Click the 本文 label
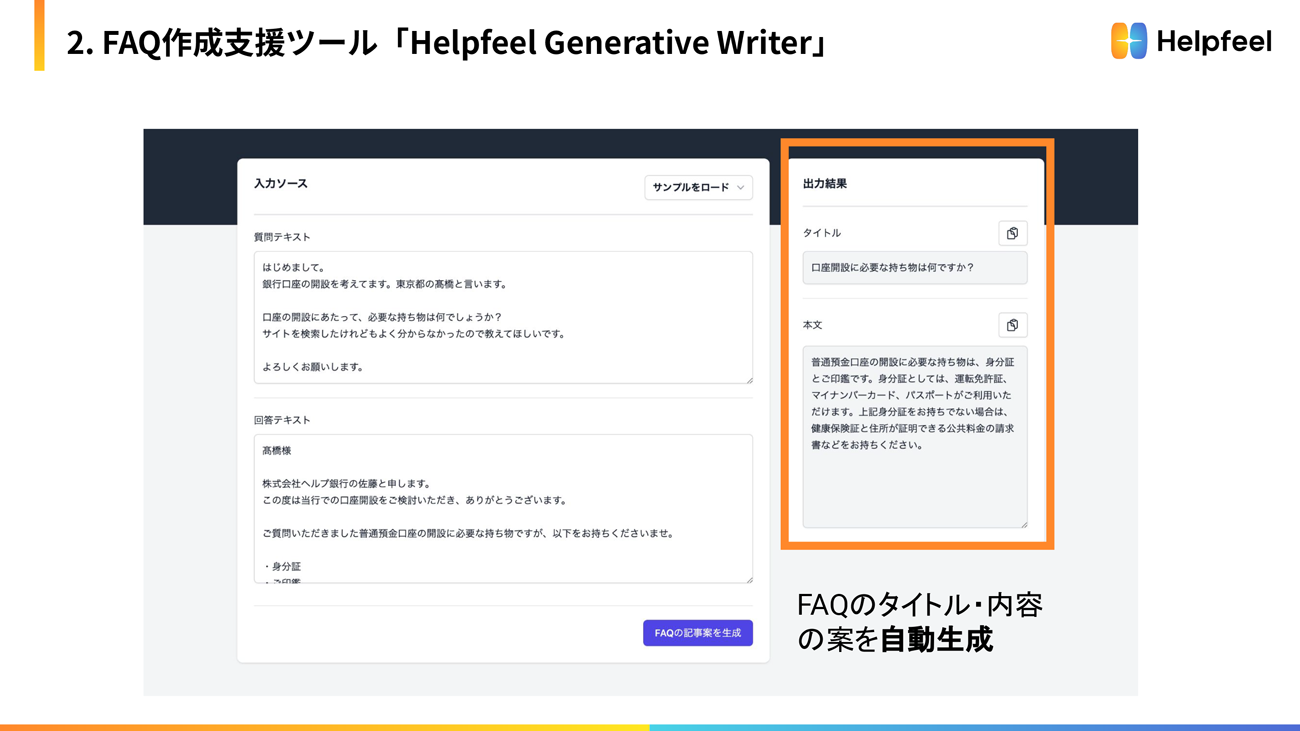The width and height of the screenshot is (1300, 731). [x=813, y=325]
